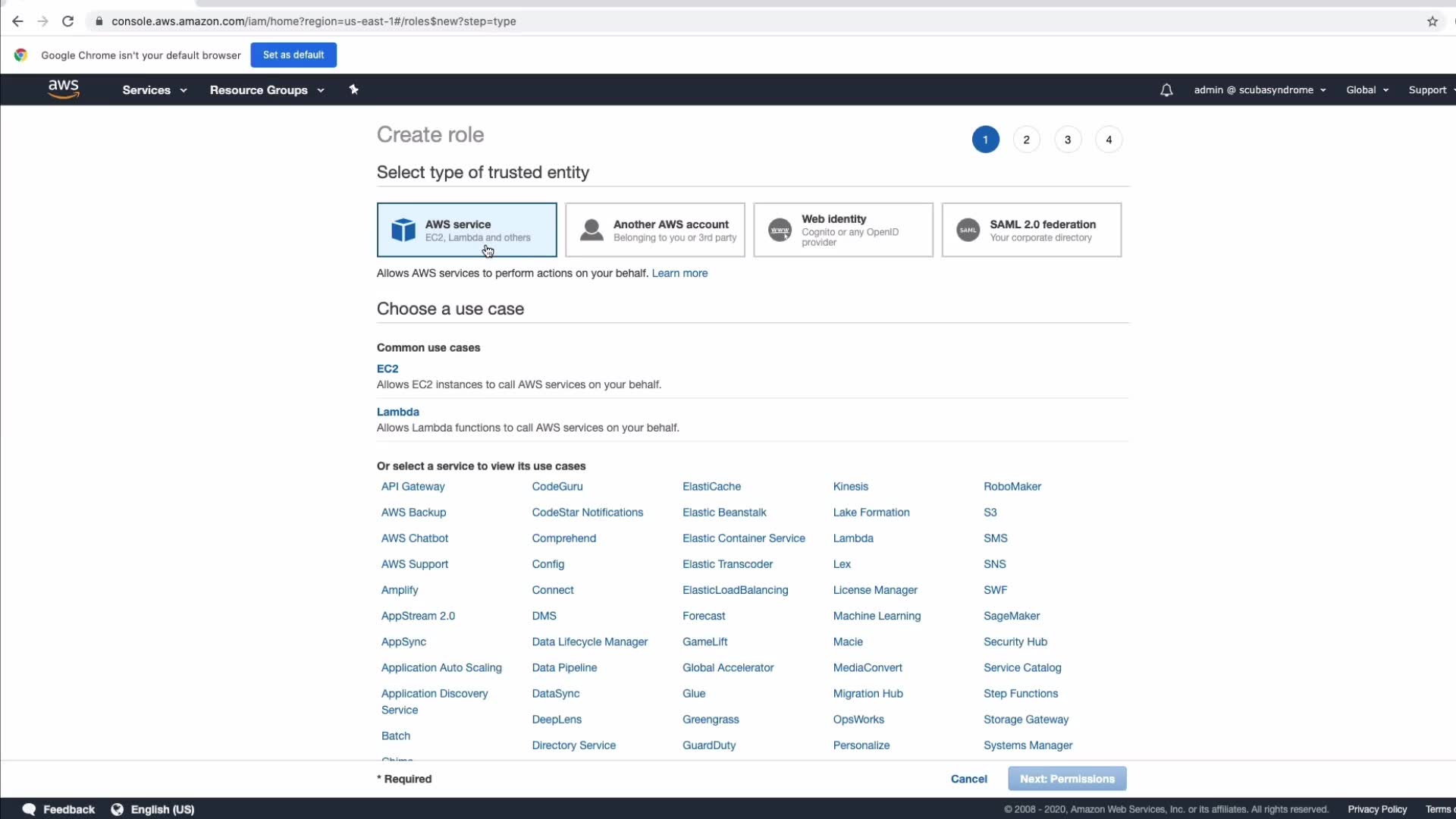Click the globe language icon
The width and height of the screenshot is (1456, 819).
click(118, 809)
